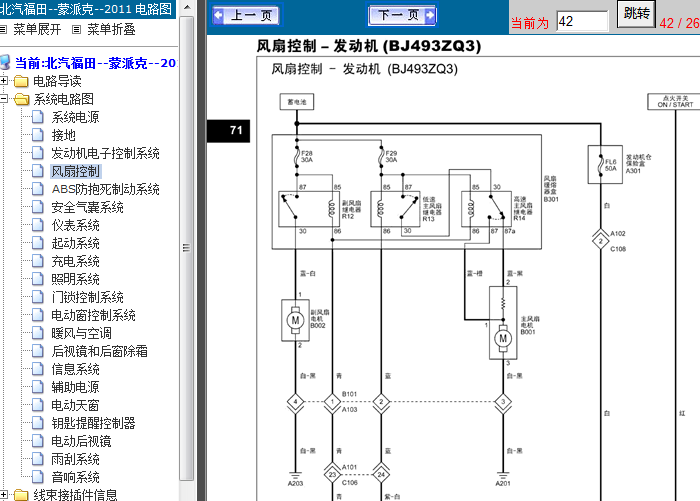This screenshot has width=700, height=501.
Task: Open the 系统电路图 folder icon
Action: 21,99
